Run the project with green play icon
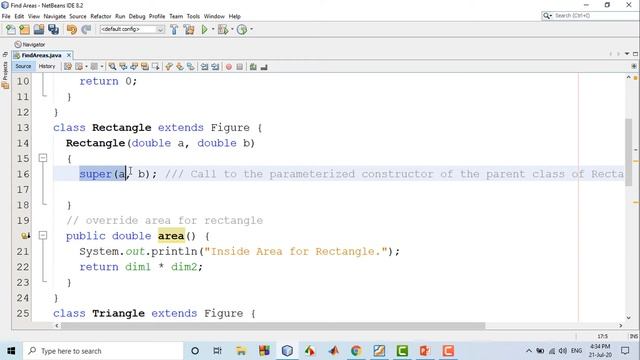The width and height of the screenshot is (640, 360). [204, 29]
